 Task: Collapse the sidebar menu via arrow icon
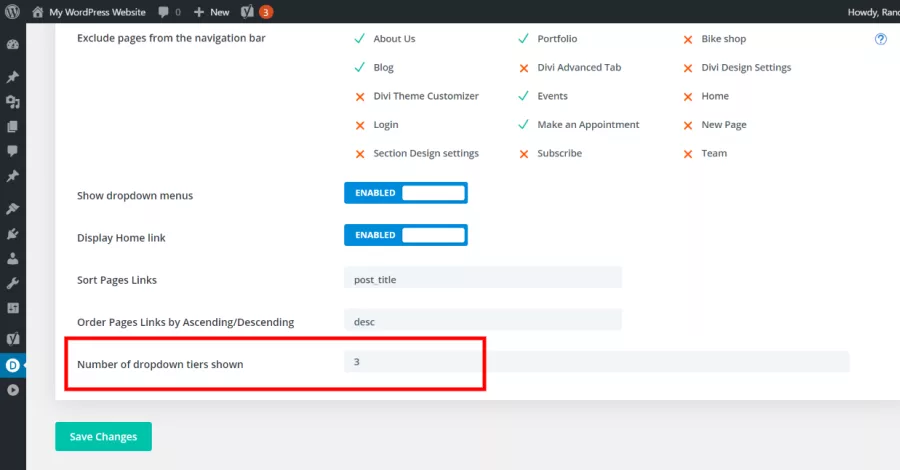13,390
